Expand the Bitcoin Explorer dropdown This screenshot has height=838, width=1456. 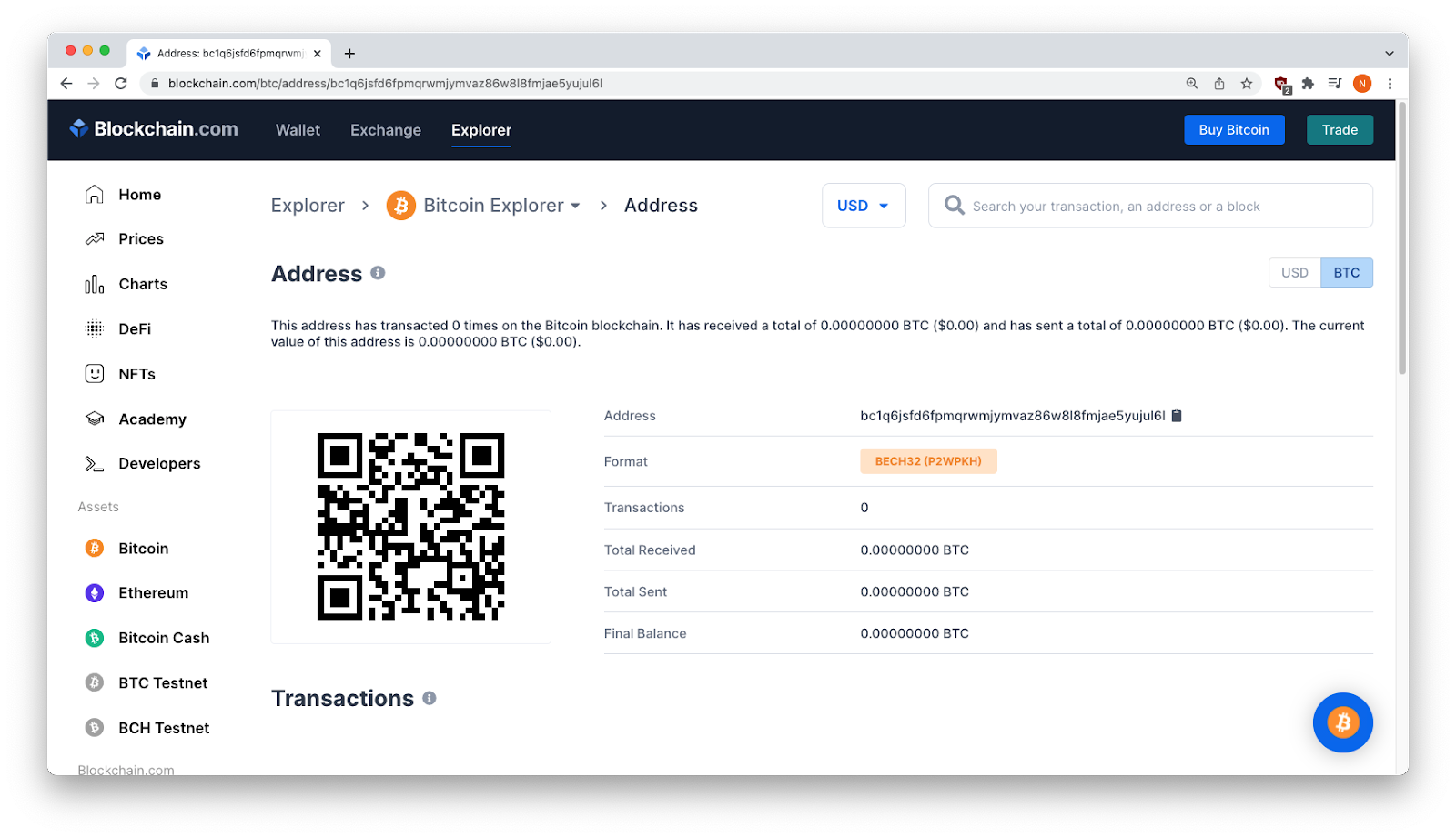[575, 206]
